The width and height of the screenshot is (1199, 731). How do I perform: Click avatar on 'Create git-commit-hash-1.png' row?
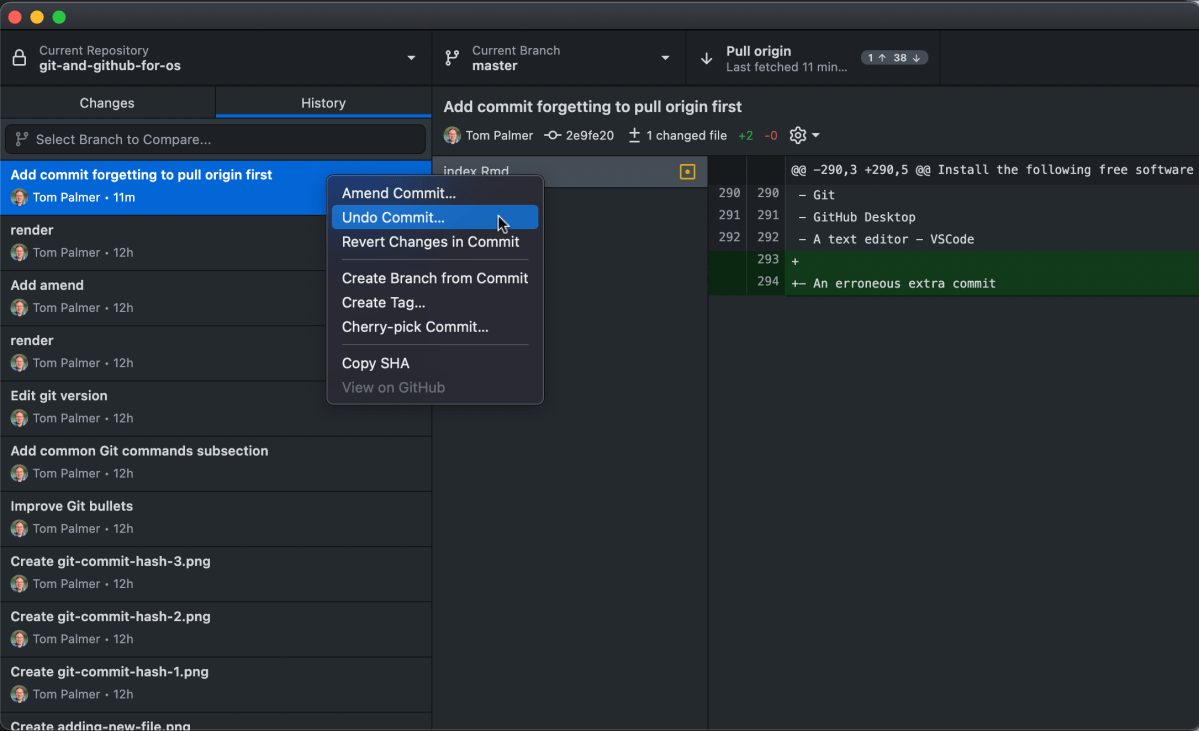click(x=19, y=694)
